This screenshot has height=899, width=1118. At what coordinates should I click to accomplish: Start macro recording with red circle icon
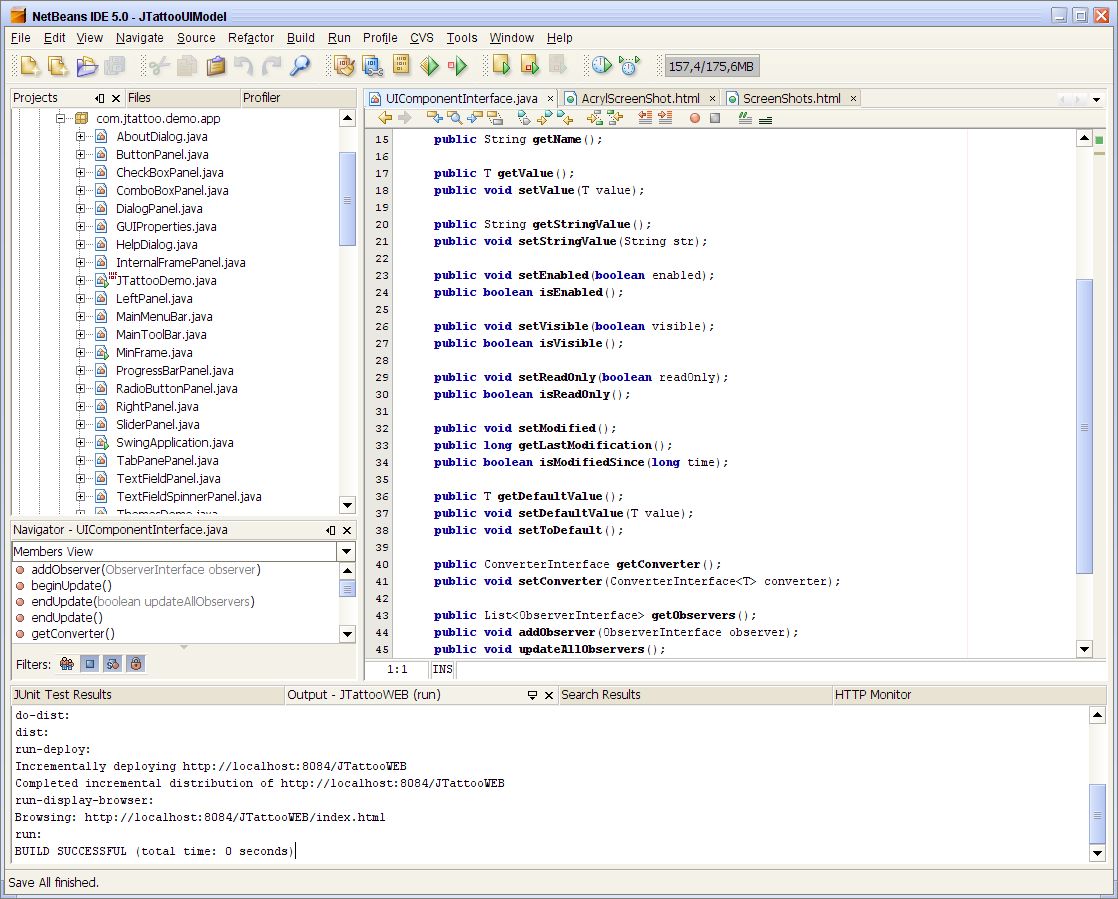[694, 118]
